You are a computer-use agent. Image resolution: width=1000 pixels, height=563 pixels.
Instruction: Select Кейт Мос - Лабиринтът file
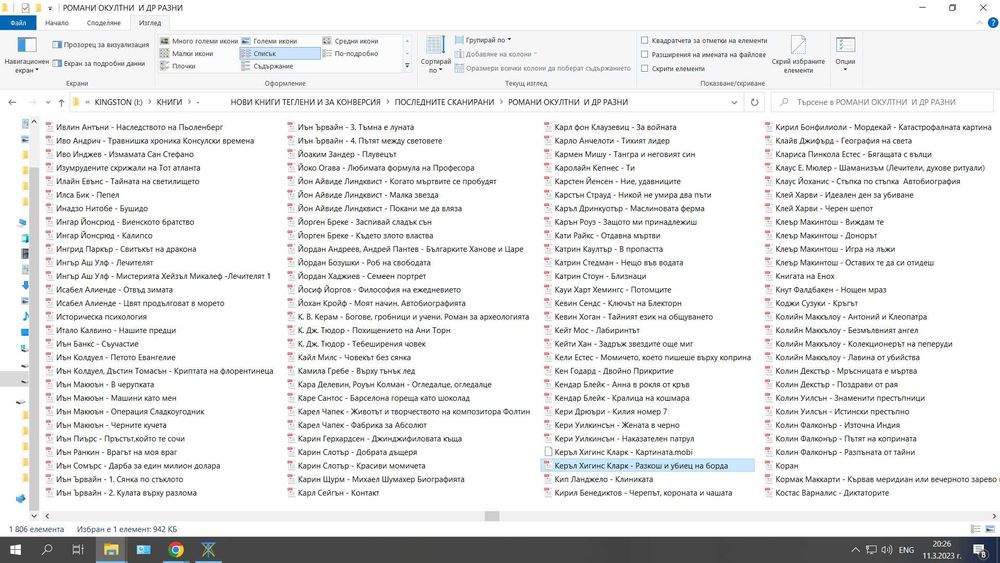pos(597,330)
